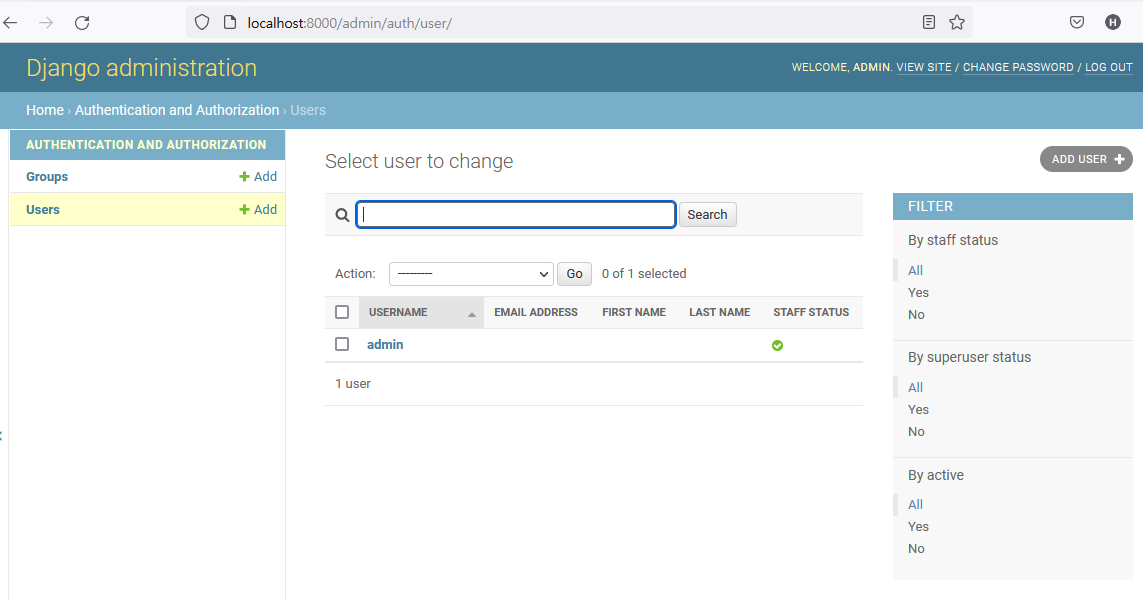Filter by active No
This screenshot has width=1143, height=600.
click(x=916, y=548)
